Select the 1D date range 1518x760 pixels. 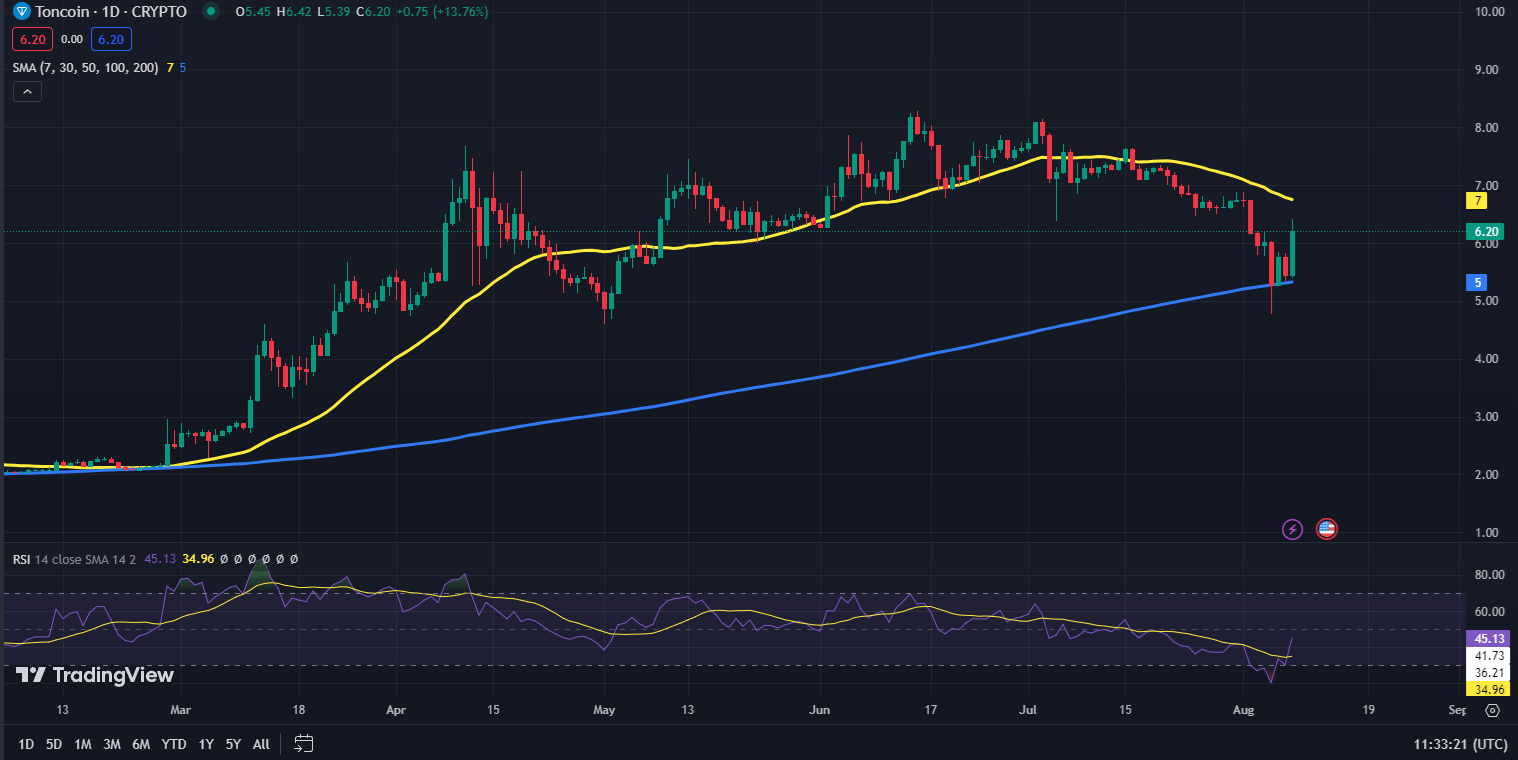26,744
